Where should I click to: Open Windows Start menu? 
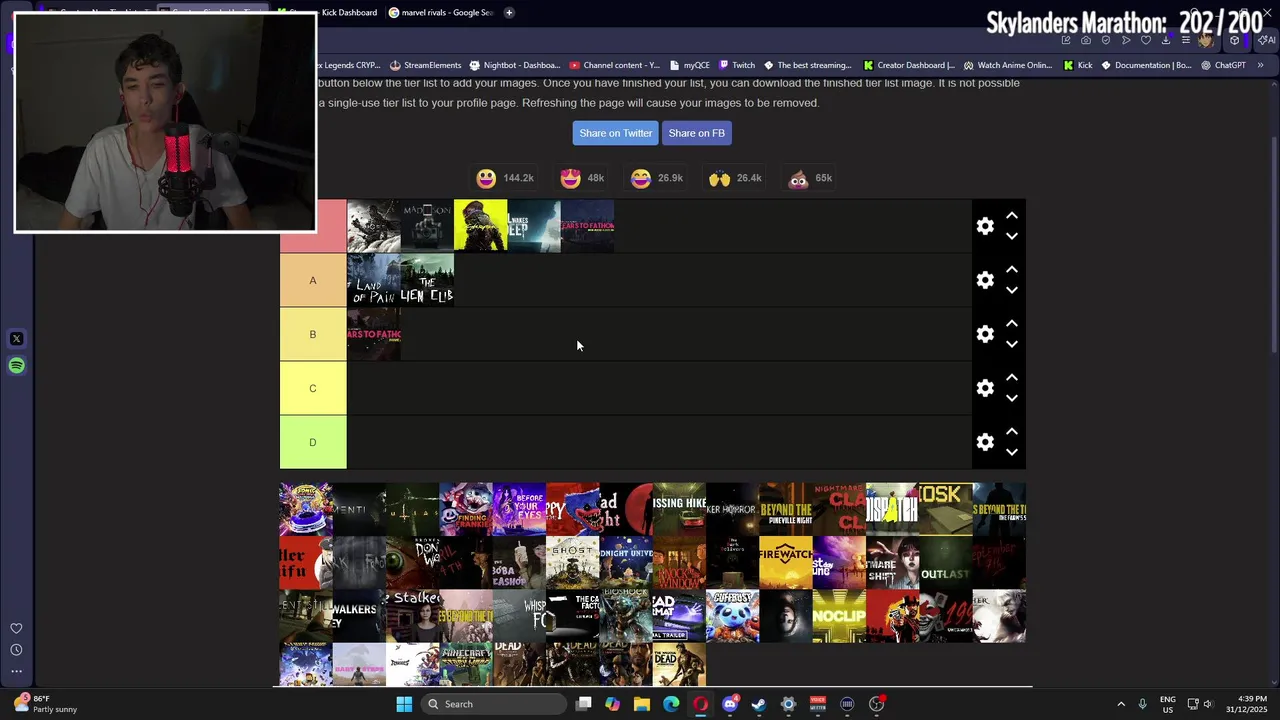click(404, 704)
